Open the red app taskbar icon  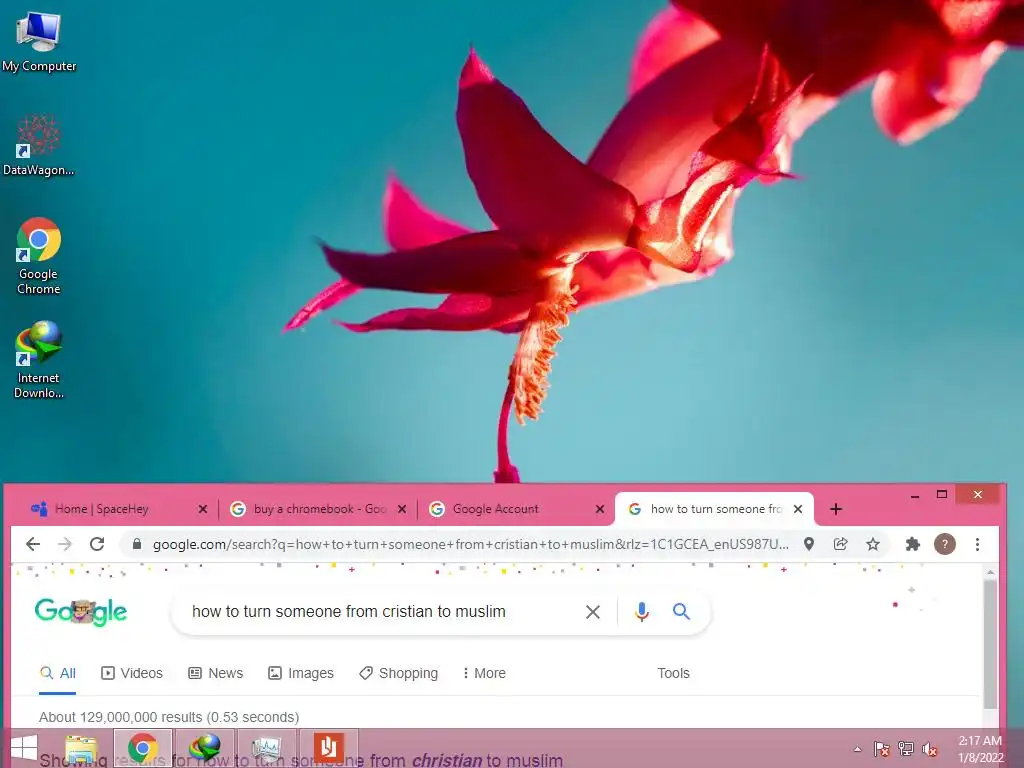tap(328, 748)
